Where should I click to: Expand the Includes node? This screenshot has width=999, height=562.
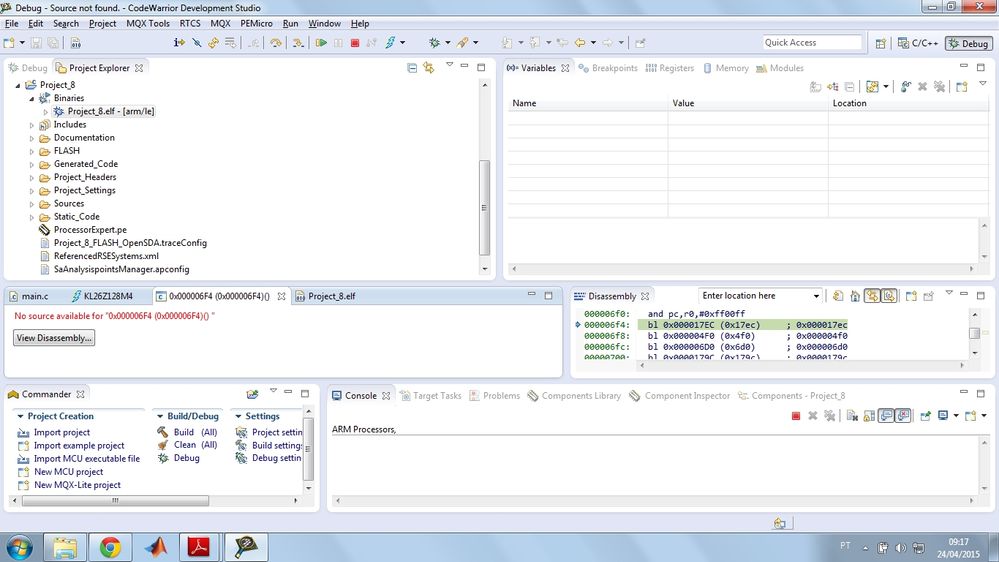(x=31, y=125)
